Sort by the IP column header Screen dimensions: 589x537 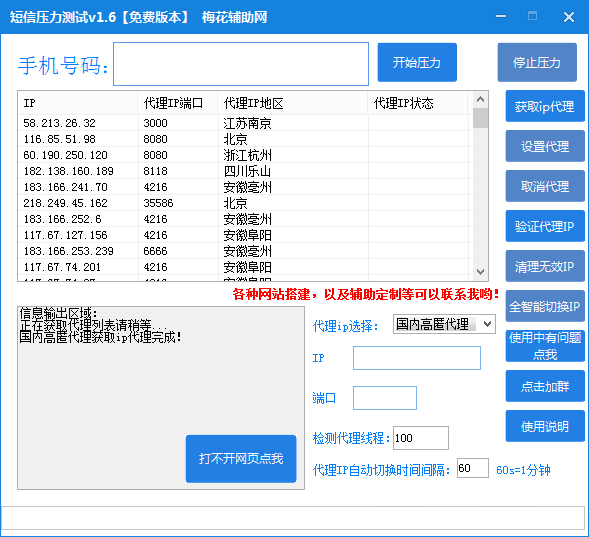[77, 103]
